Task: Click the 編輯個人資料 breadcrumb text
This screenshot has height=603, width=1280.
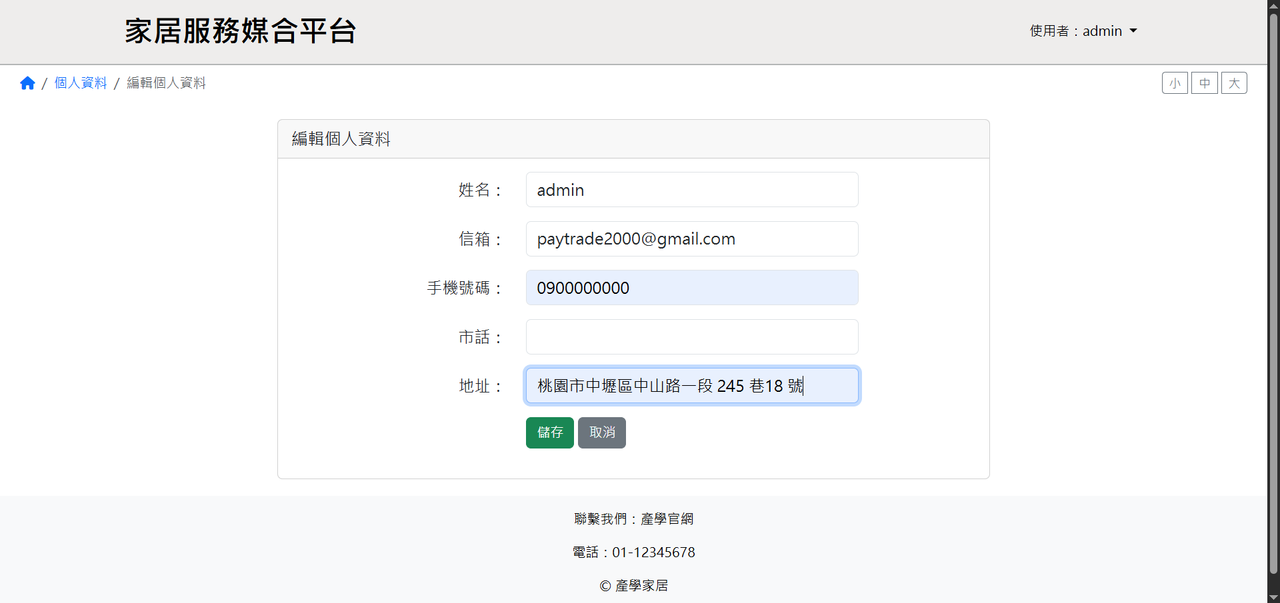Action: [x=166, y=83]
